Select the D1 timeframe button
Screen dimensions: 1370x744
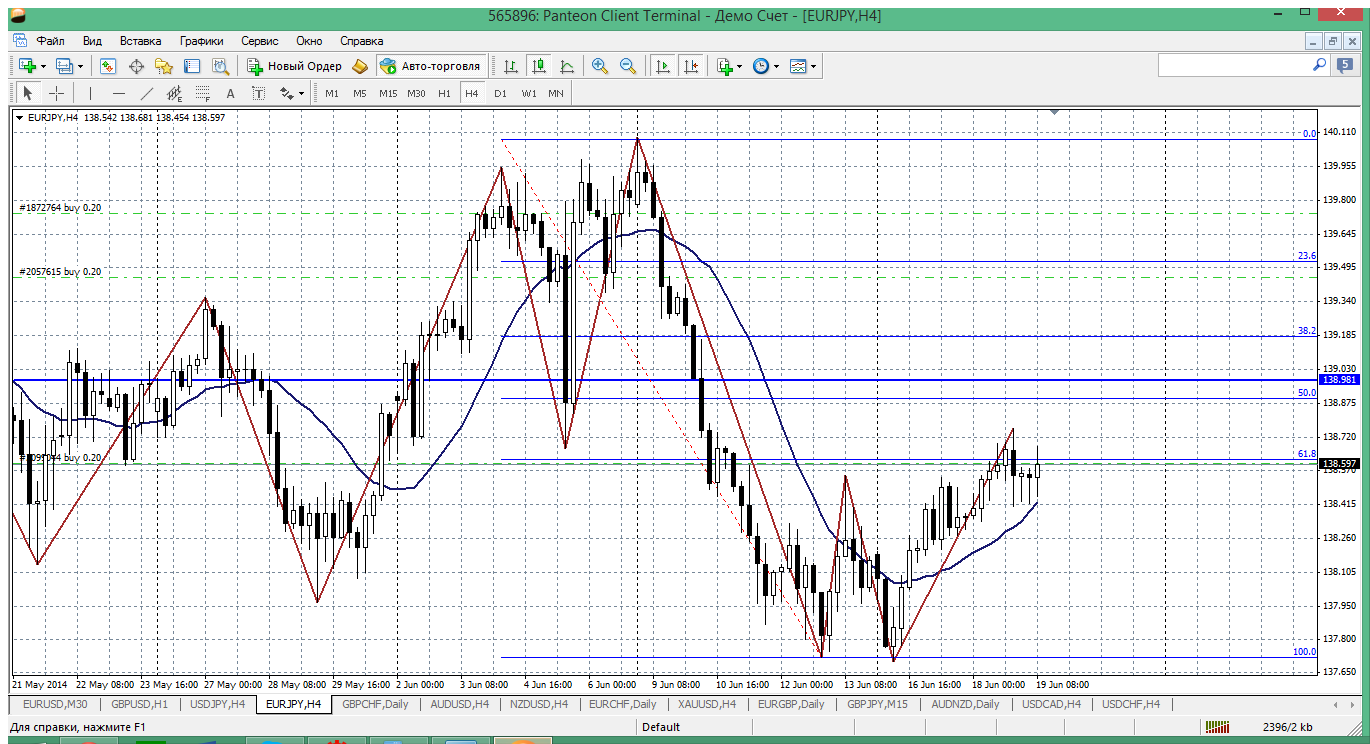pos(500,93)
